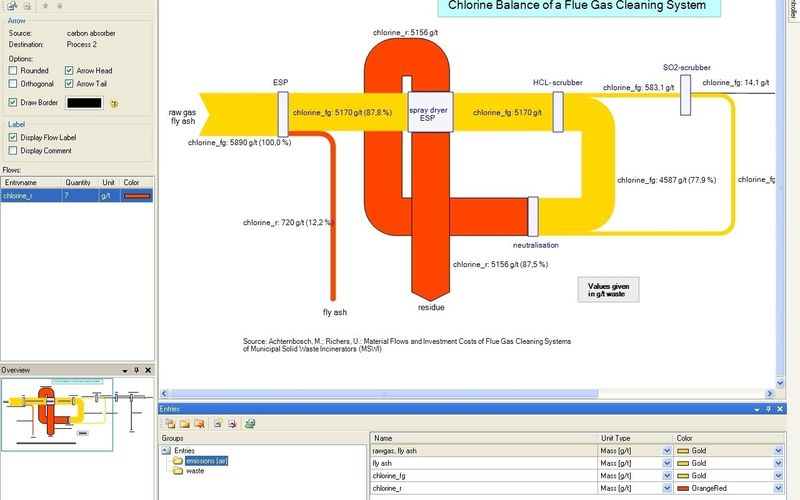Click the Unit column header in Flows table
The height and width of the screenshot is (500, 800).
point(109,182)
